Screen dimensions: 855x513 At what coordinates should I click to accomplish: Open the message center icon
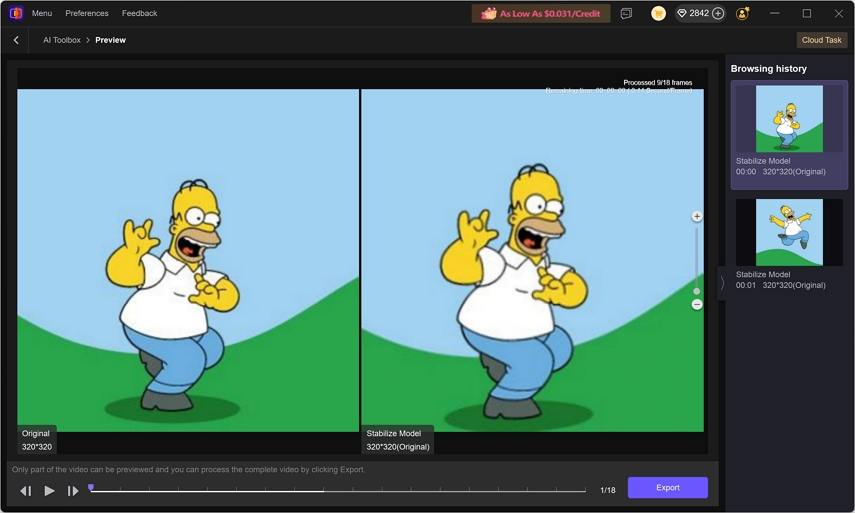pos(626,14)
